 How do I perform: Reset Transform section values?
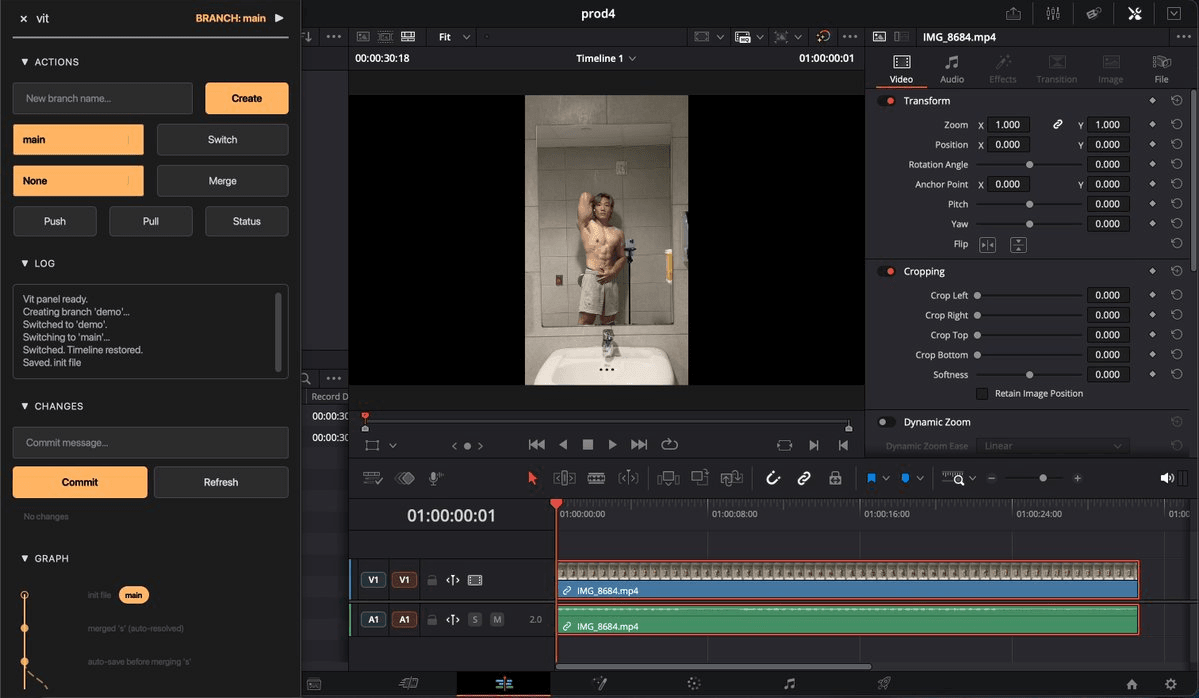[1177, 101]
